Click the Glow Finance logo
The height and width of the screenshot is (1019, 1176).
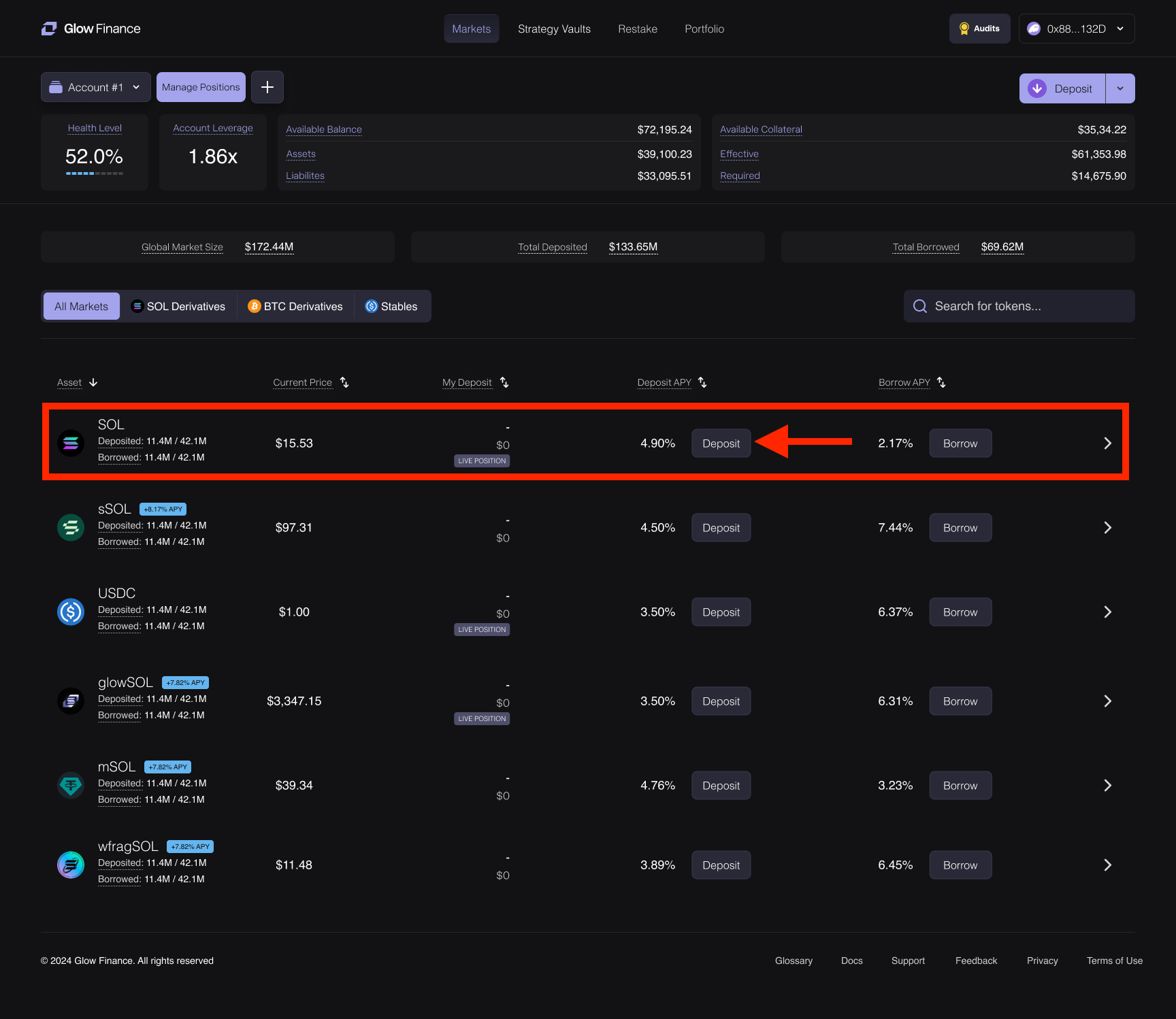pos(91,29)
